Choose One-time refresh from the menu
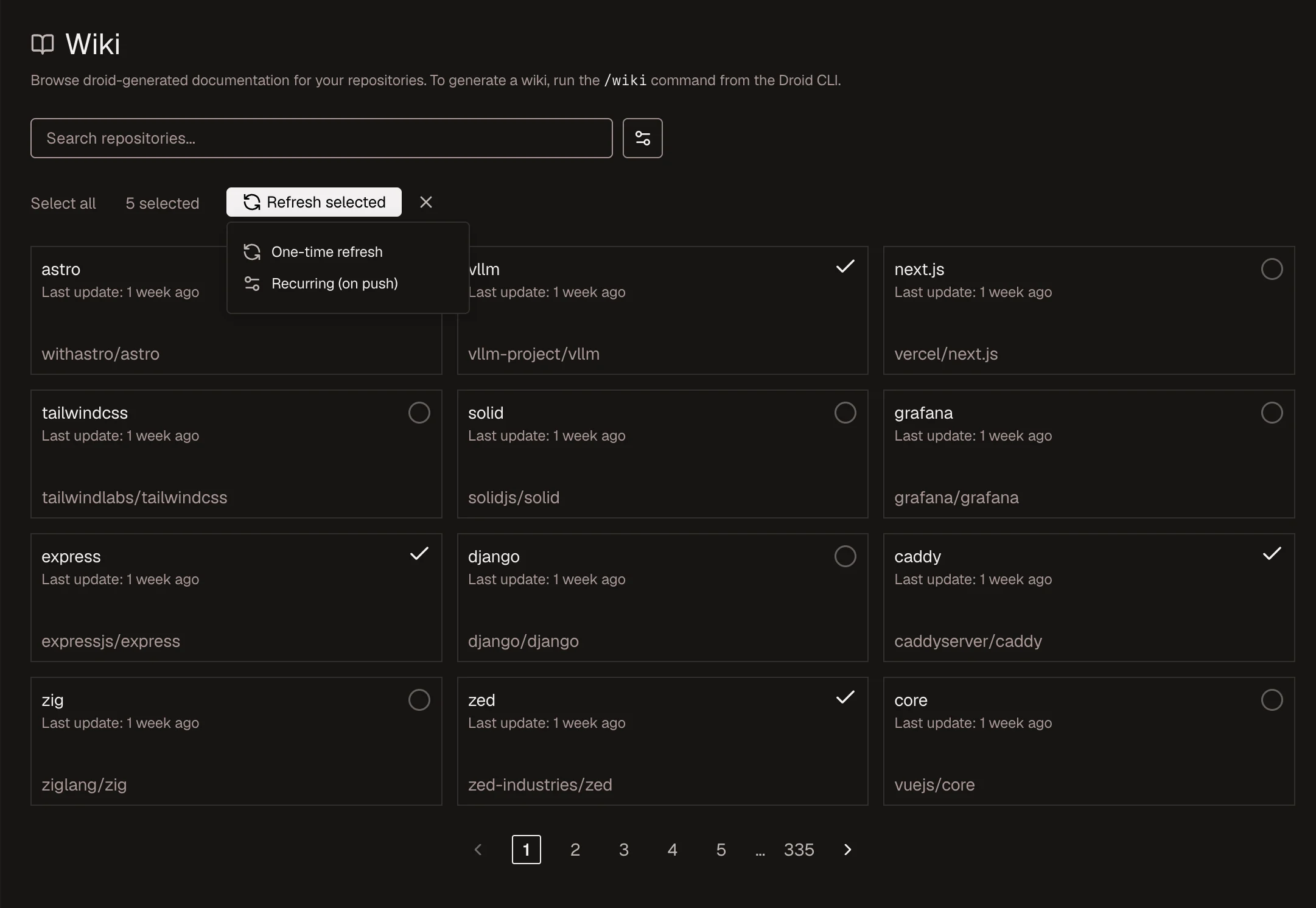This screenshot has height=908, width=1316. (x=348, y=252)
